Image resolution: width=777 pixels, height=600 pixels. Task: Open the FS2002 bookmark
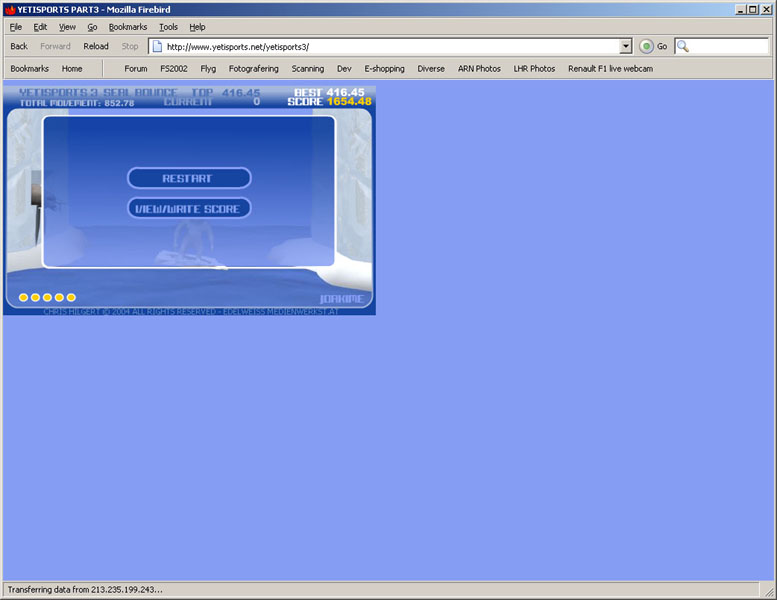pos(174,68)
